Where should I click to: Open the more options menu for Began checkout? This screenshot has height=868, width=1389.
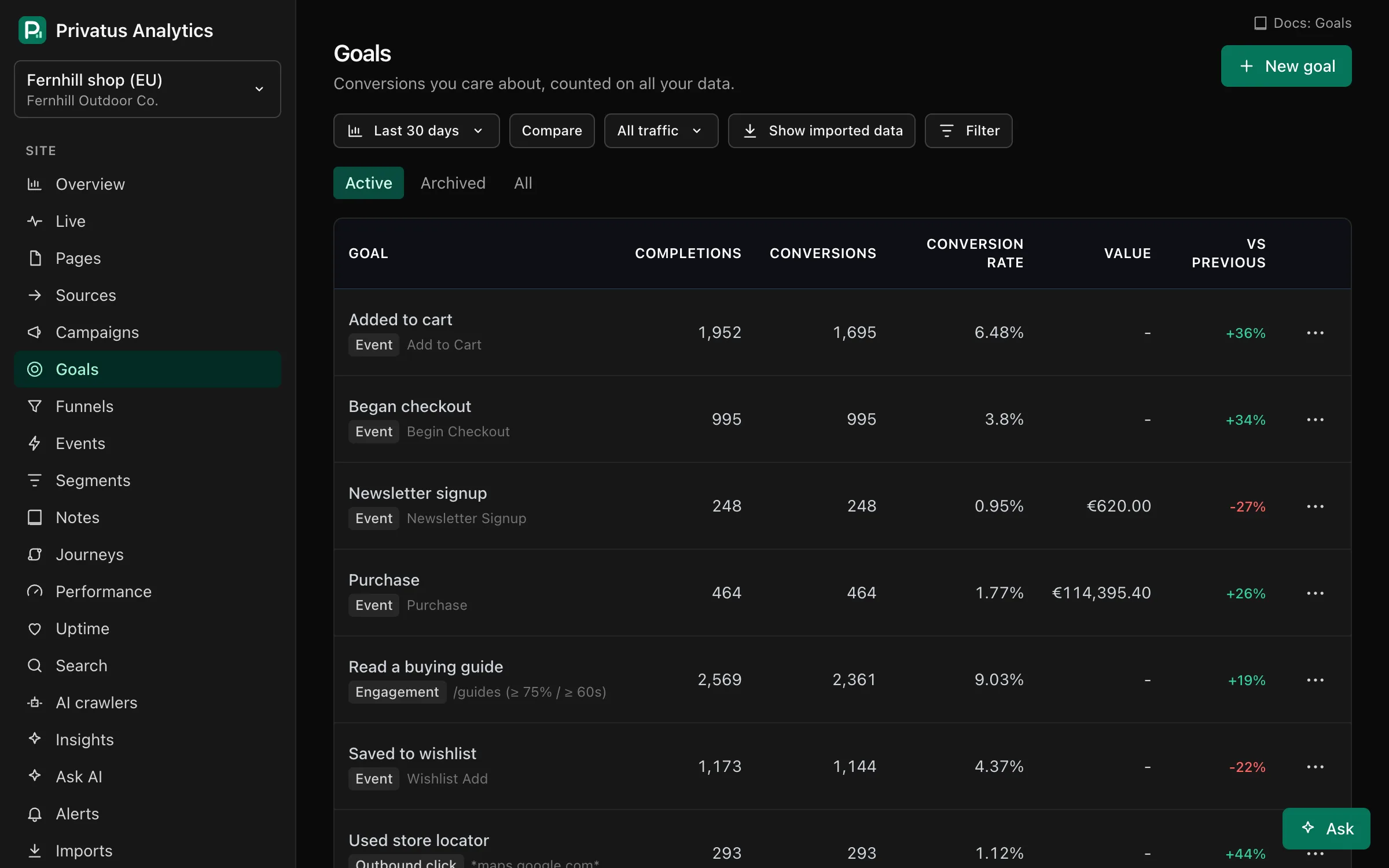pyautogui.click(x=1315, y=420)
